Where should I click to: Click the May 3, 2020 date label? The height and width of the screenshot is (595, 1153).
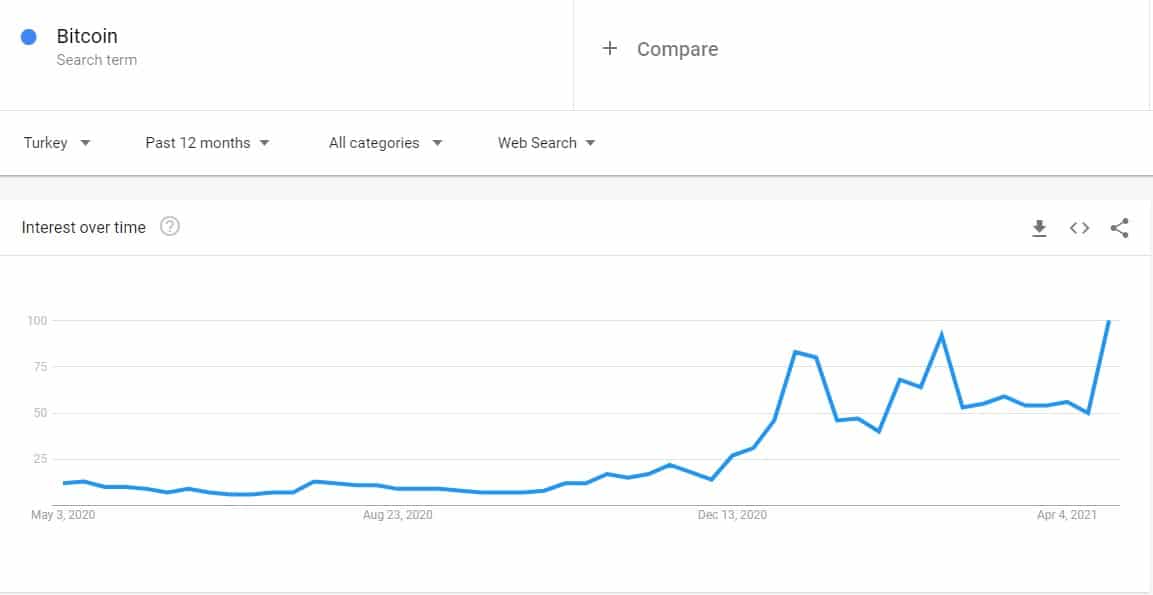point(63,515)
